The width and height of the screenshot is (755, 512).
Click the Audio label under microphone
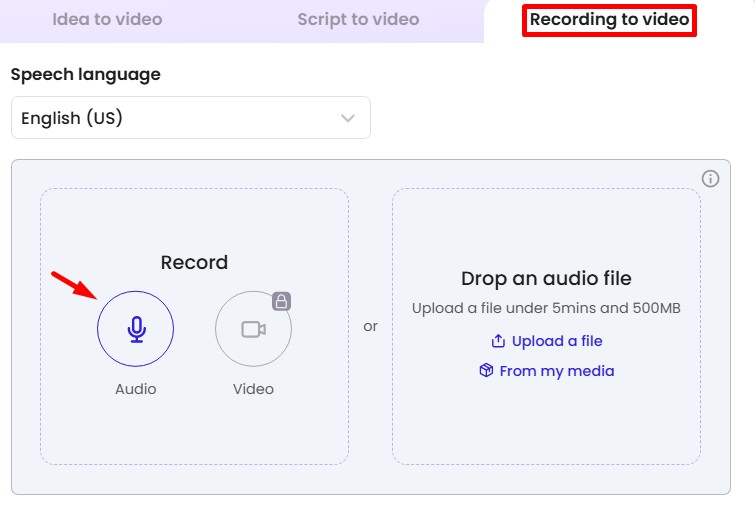pos(135,389)
